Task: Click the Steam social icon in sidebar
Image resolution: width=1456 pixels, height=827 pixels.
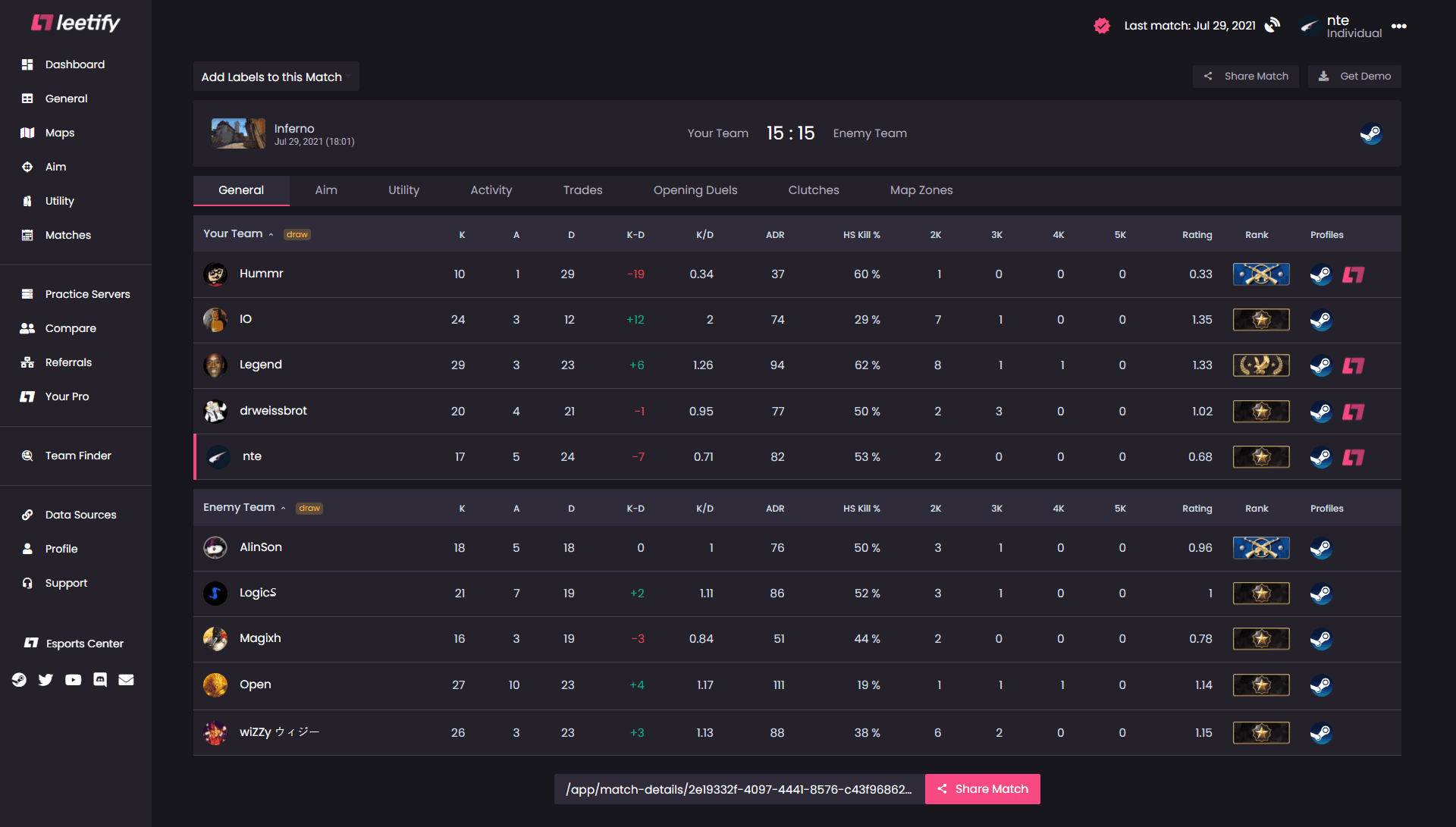Action: (19, 679)
